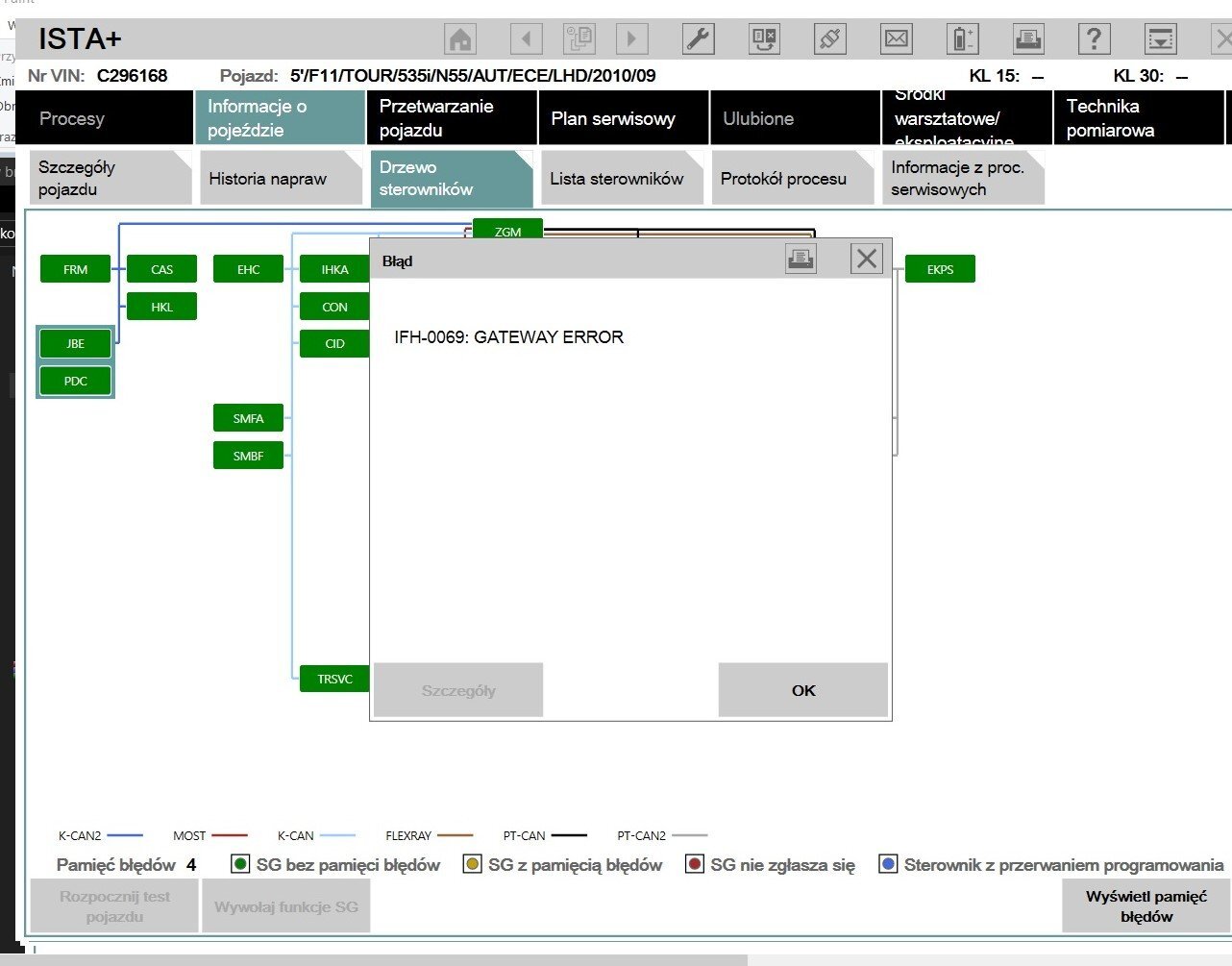Open Technika pomiarowa tab

click(1139, 118)
